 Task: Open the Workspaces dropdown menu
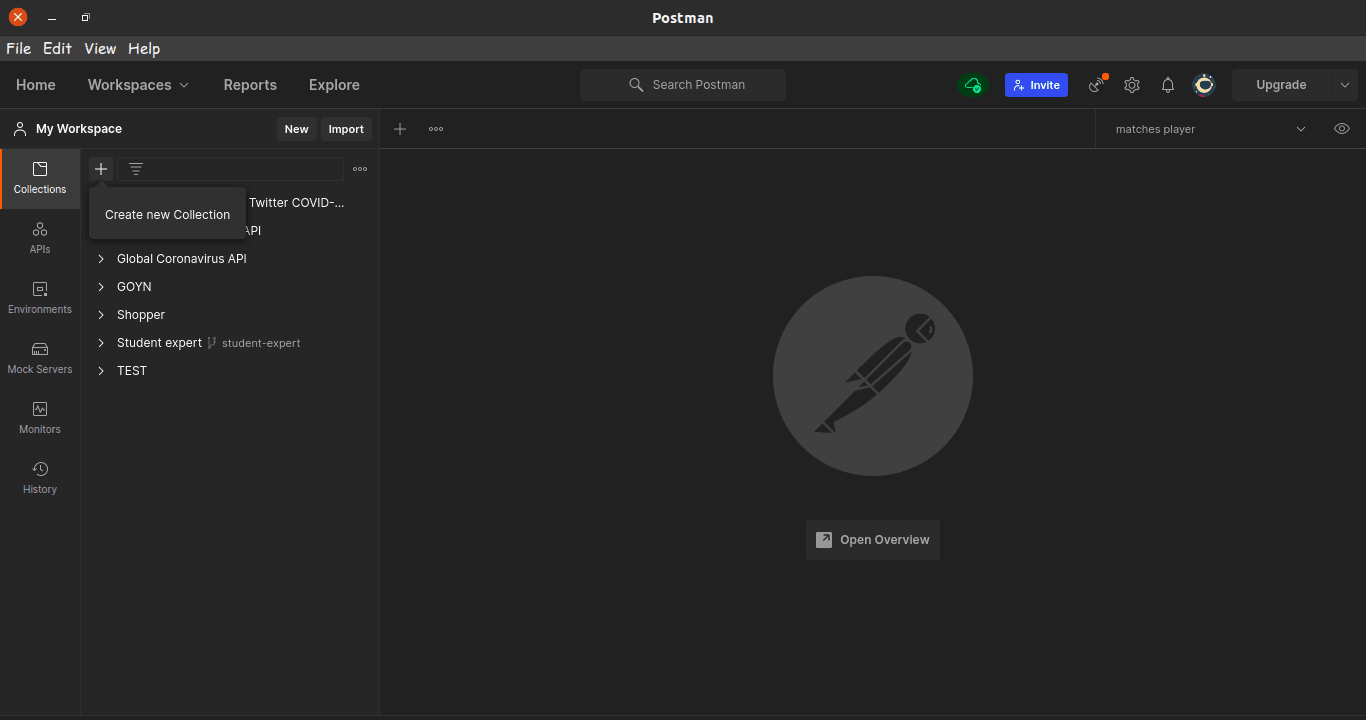[x=138, y=85]
